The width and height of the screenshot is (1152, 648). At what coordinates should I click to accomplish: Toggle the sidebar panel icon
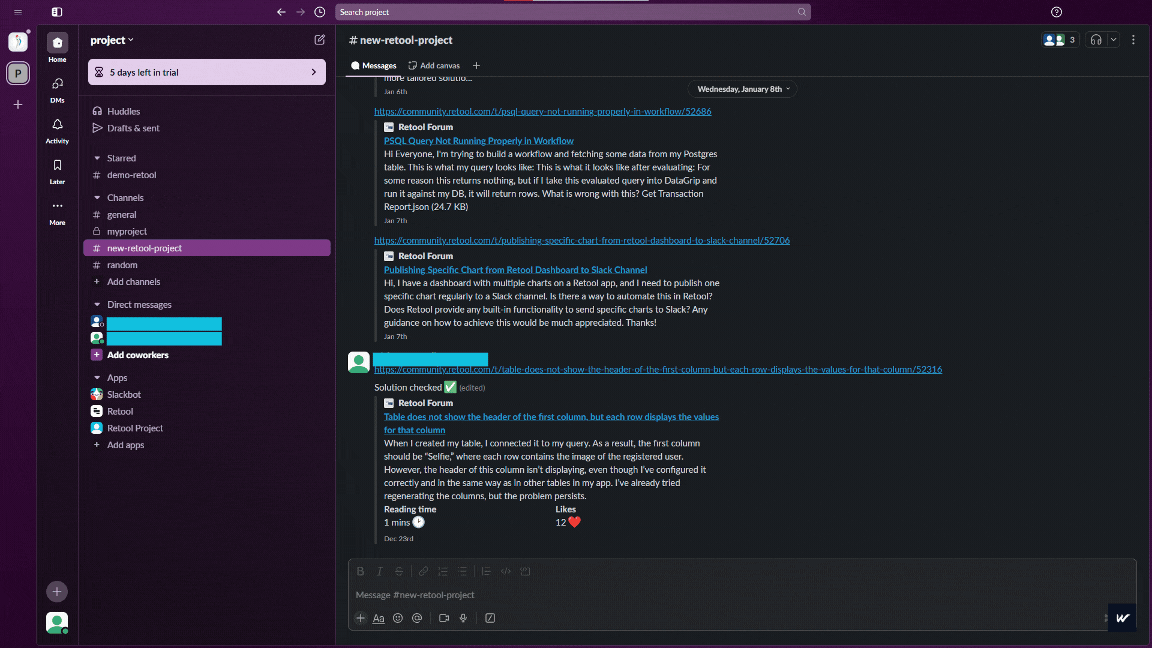57,12
